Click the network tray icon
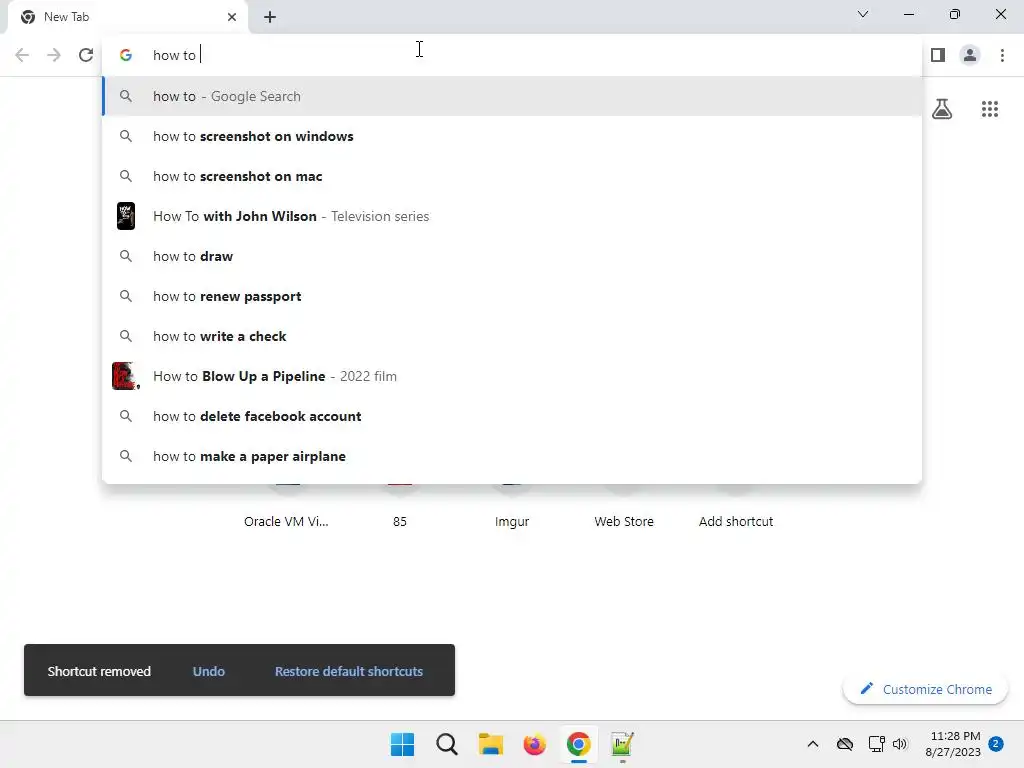 876,744
